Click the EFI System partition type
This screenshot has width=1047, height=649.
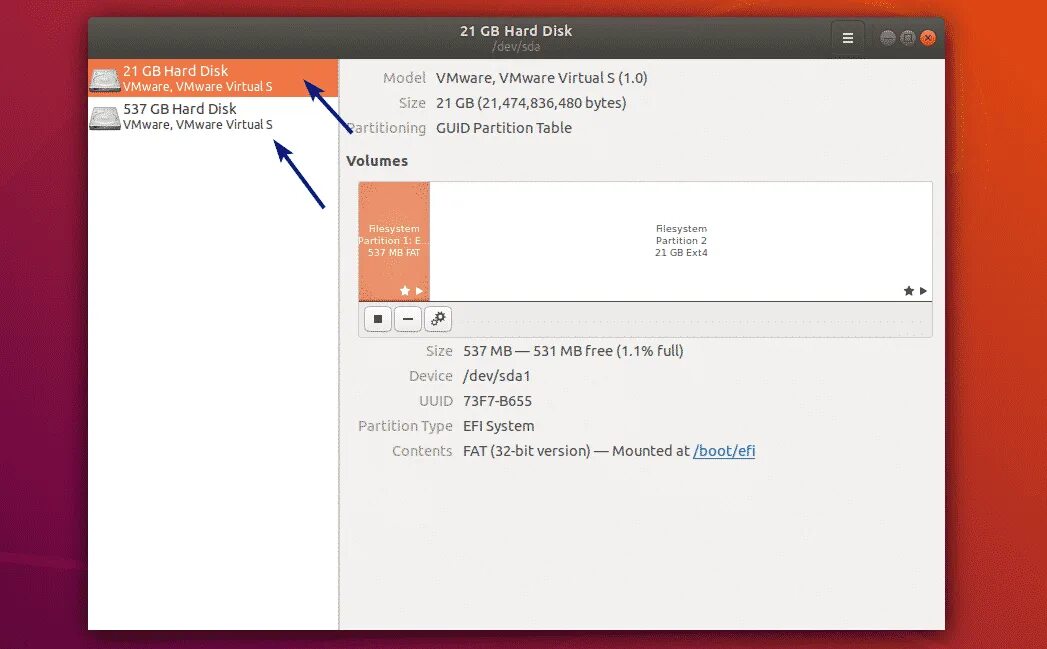click(499, 426)
